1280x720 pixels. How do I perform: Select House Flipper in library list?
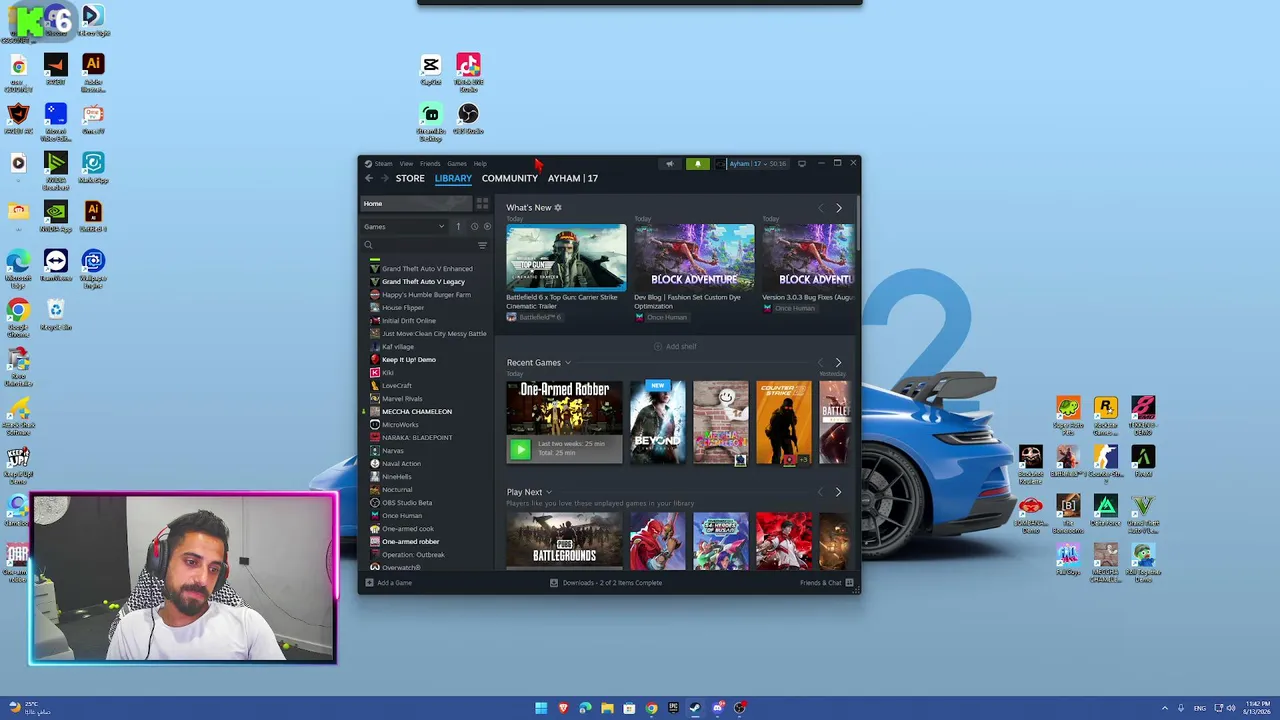pos(402,308)
